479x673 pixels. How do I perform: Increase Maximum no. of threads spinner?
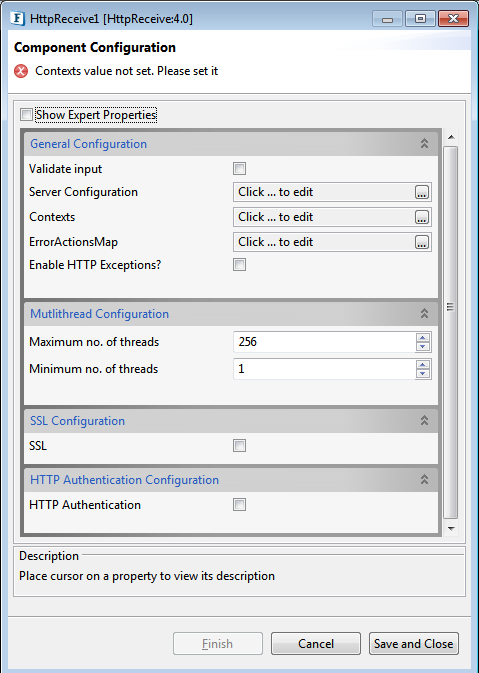pyautogui.click(x=423, y=338)
